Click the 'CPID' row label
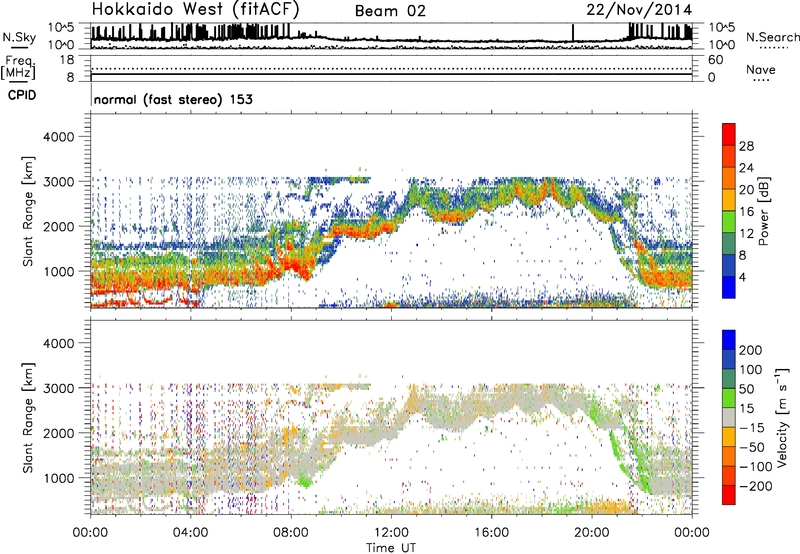This screenshot has height=554, width=800. [x=22, y=95]
